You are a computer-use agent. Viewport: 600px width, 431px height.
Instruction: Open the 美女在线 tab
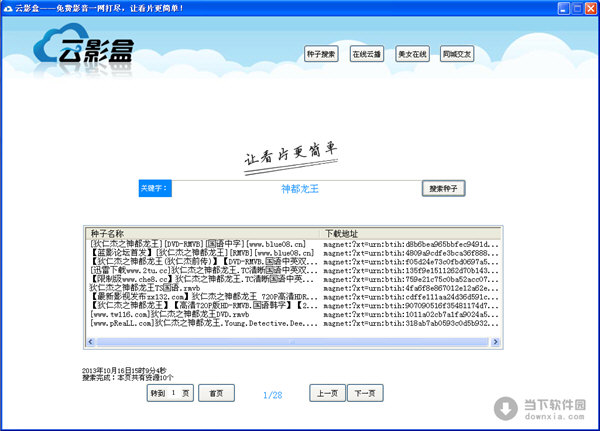coord(412,54)
